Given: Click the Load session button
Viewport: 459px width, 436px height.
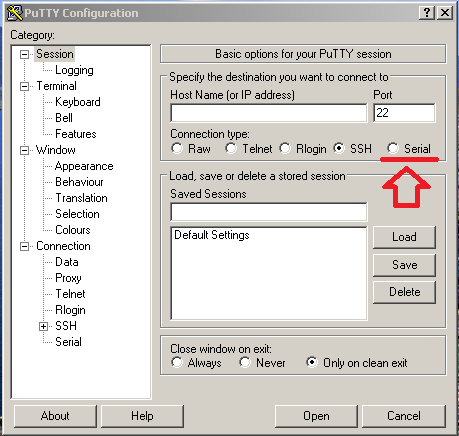Looking at the screenshot, I should pos(404,237).
